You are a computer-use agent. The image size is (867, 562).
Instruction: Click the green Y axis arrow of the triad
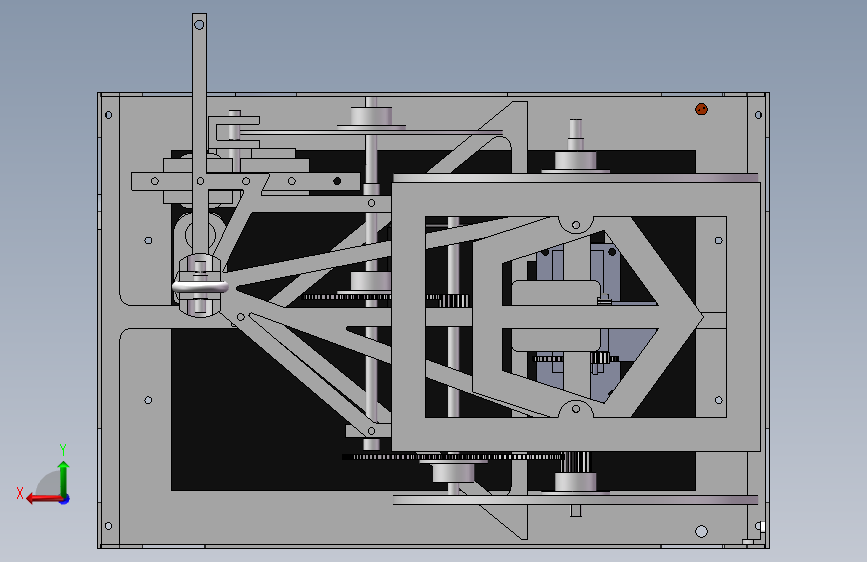(x=64, y=478)
